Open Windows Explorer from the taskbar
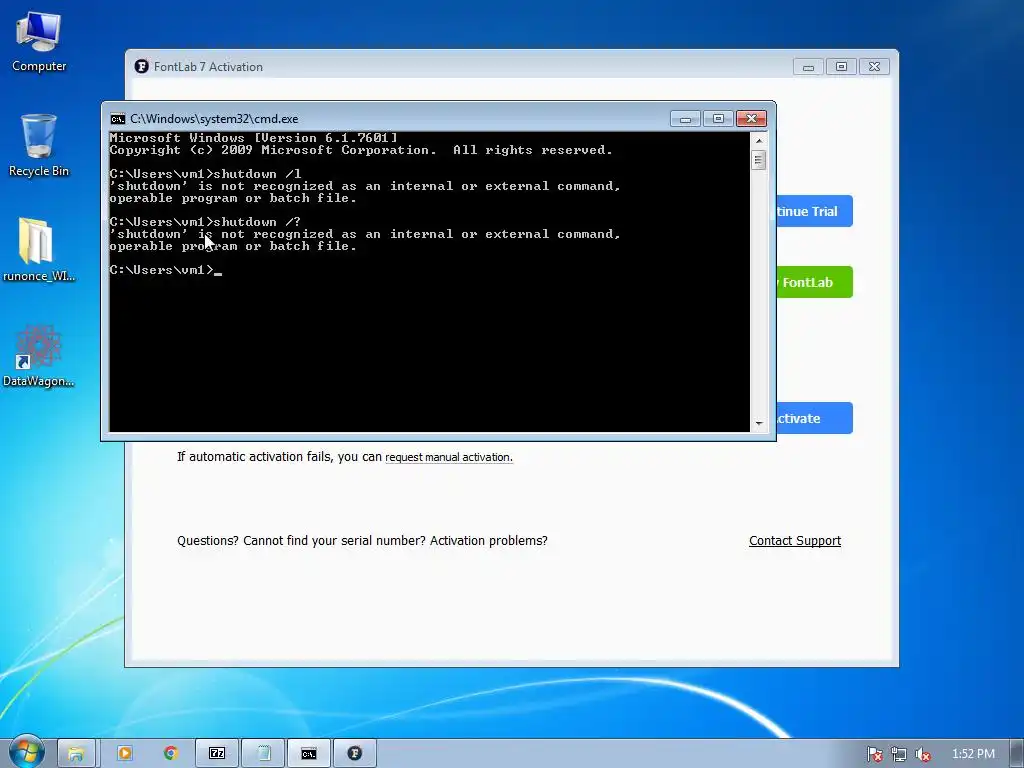1024x768 pixels. click(x=76, y=753)
